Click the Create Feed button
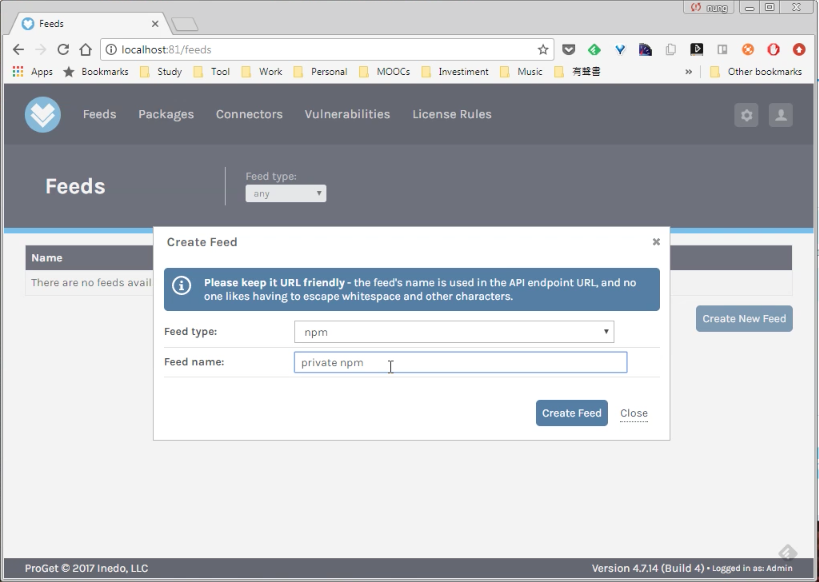 pyautogui.click(x=571, y=413)
